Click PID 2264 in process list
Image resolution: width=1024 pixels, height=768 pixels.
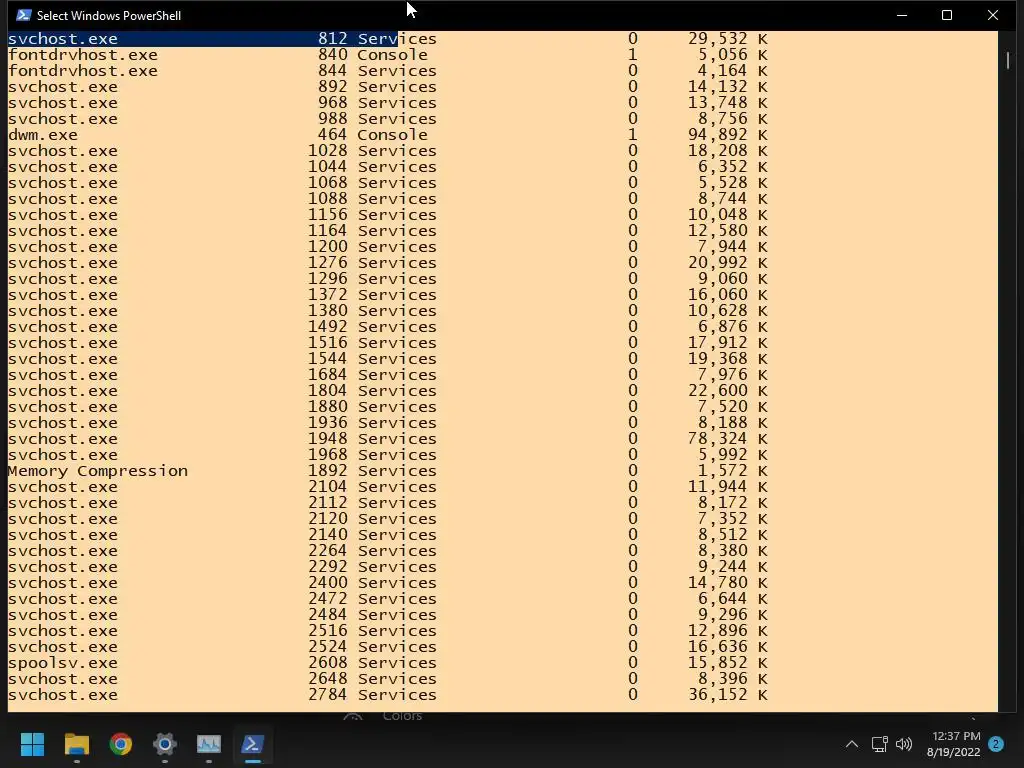pos(328,551)
